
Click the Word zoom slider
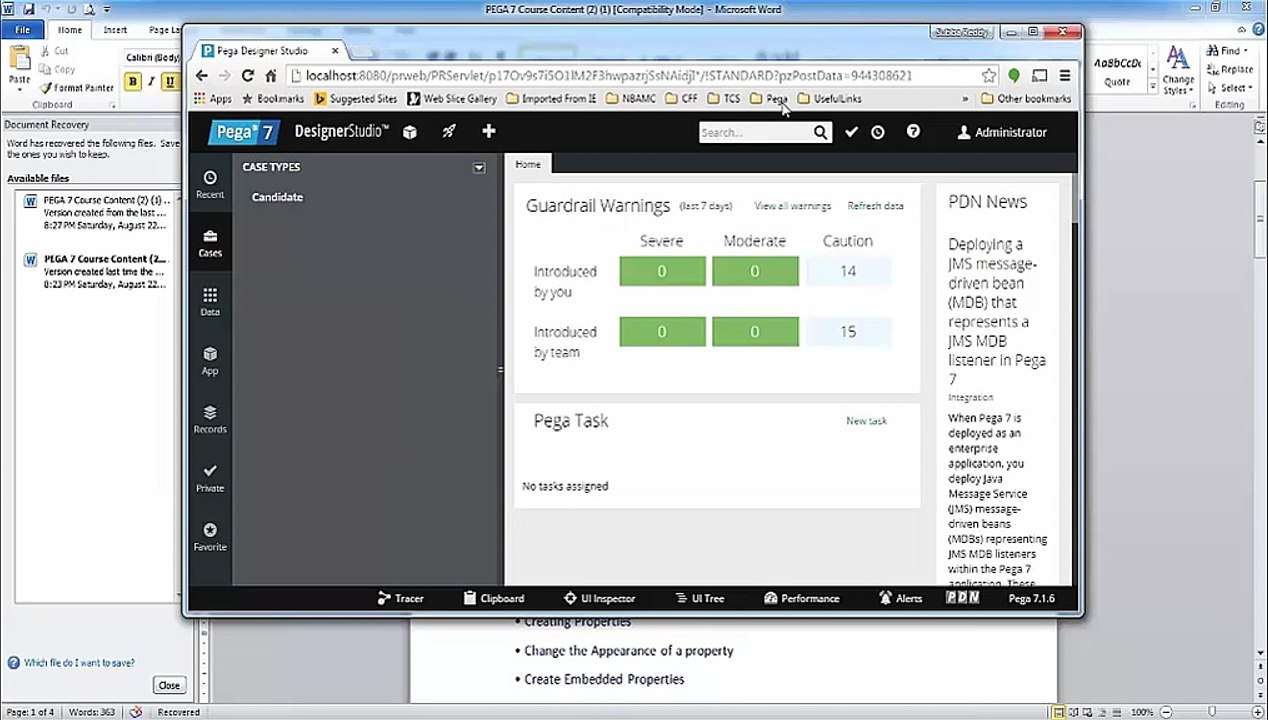(x=1211, y=712)
